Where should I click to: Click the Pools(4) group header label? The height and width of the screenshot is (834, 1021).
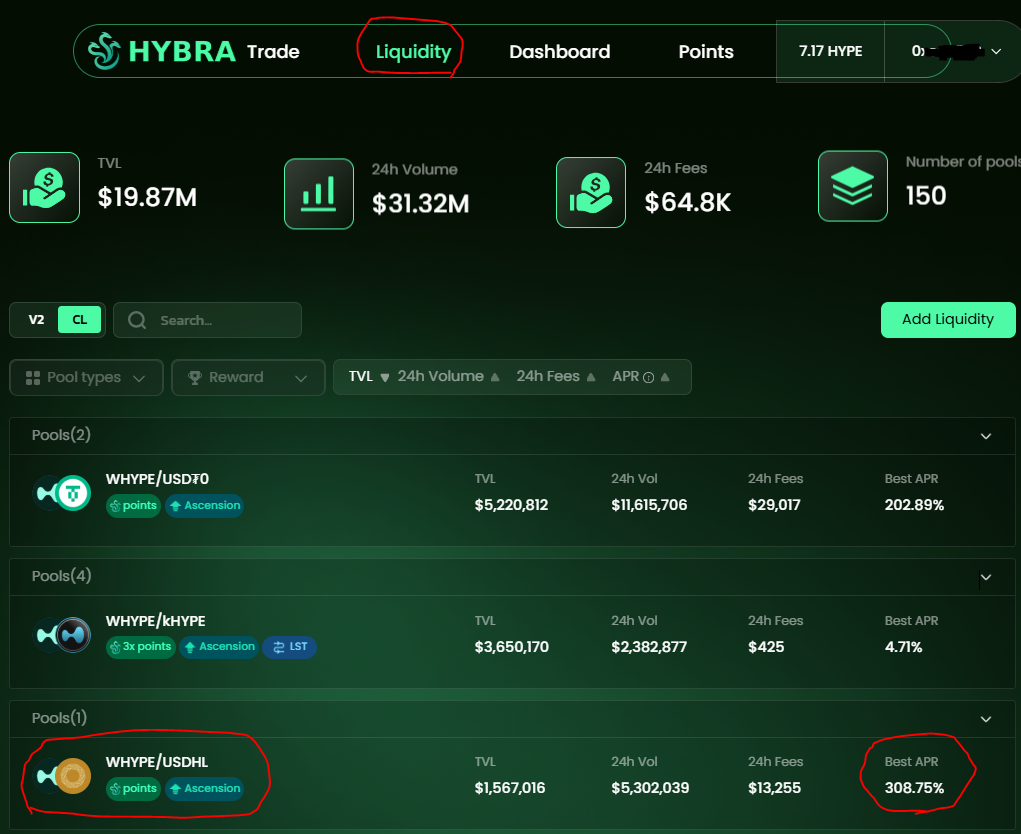coord(61,576)
